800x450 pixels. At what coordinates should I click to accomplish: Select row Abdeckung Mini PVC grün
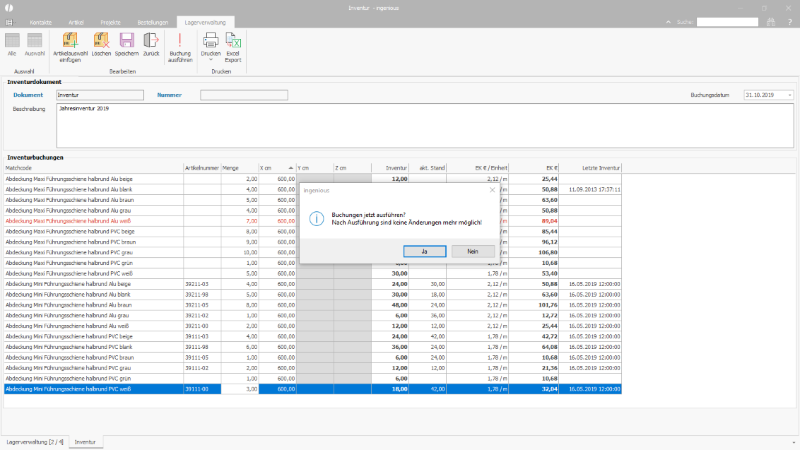coord(313,379)
